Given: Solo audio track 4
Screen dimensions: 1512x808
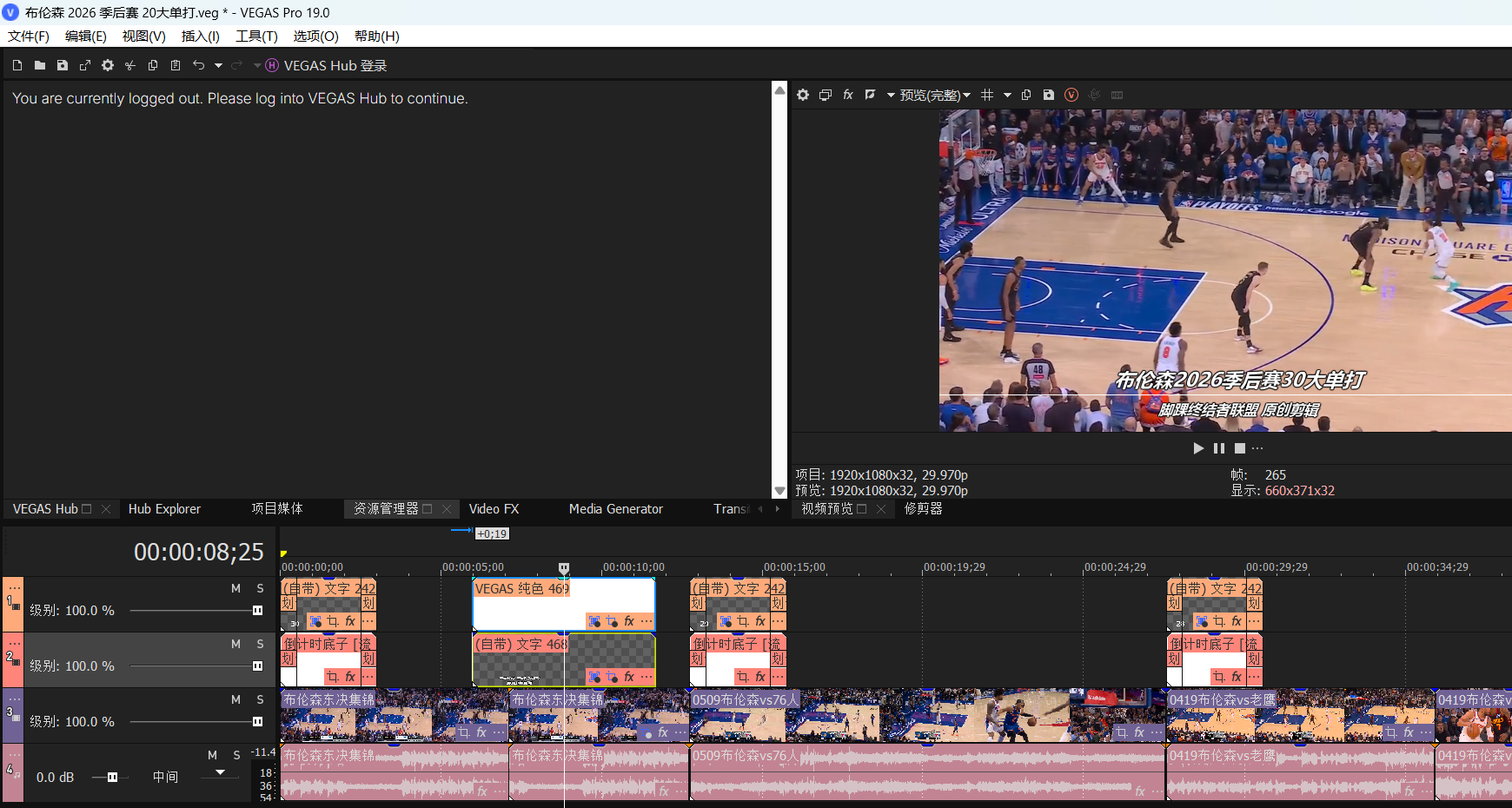Looking at the screenshot, I should click(236, 755).
